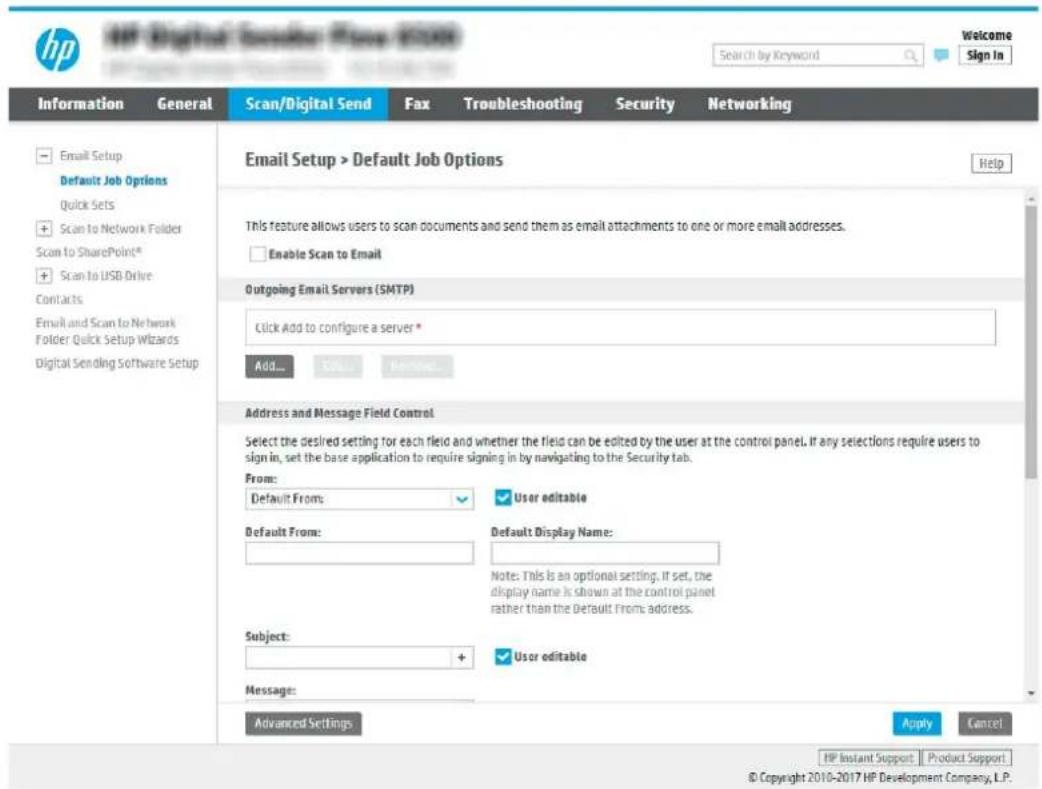
Task: Toggle User editable for Subject field
Action: click(502, 657)
